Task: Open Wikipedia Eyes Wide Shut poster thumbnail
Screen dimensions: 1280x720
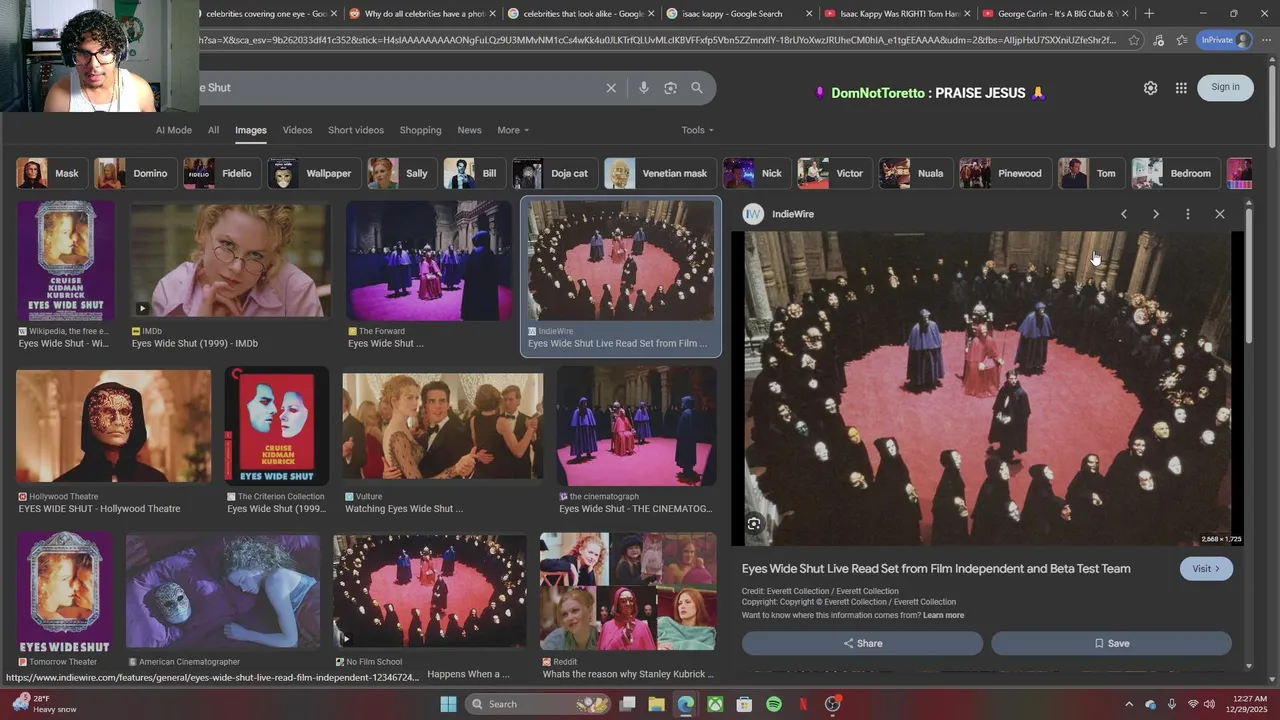Action: pyautogui.click(x=65, y=261)
